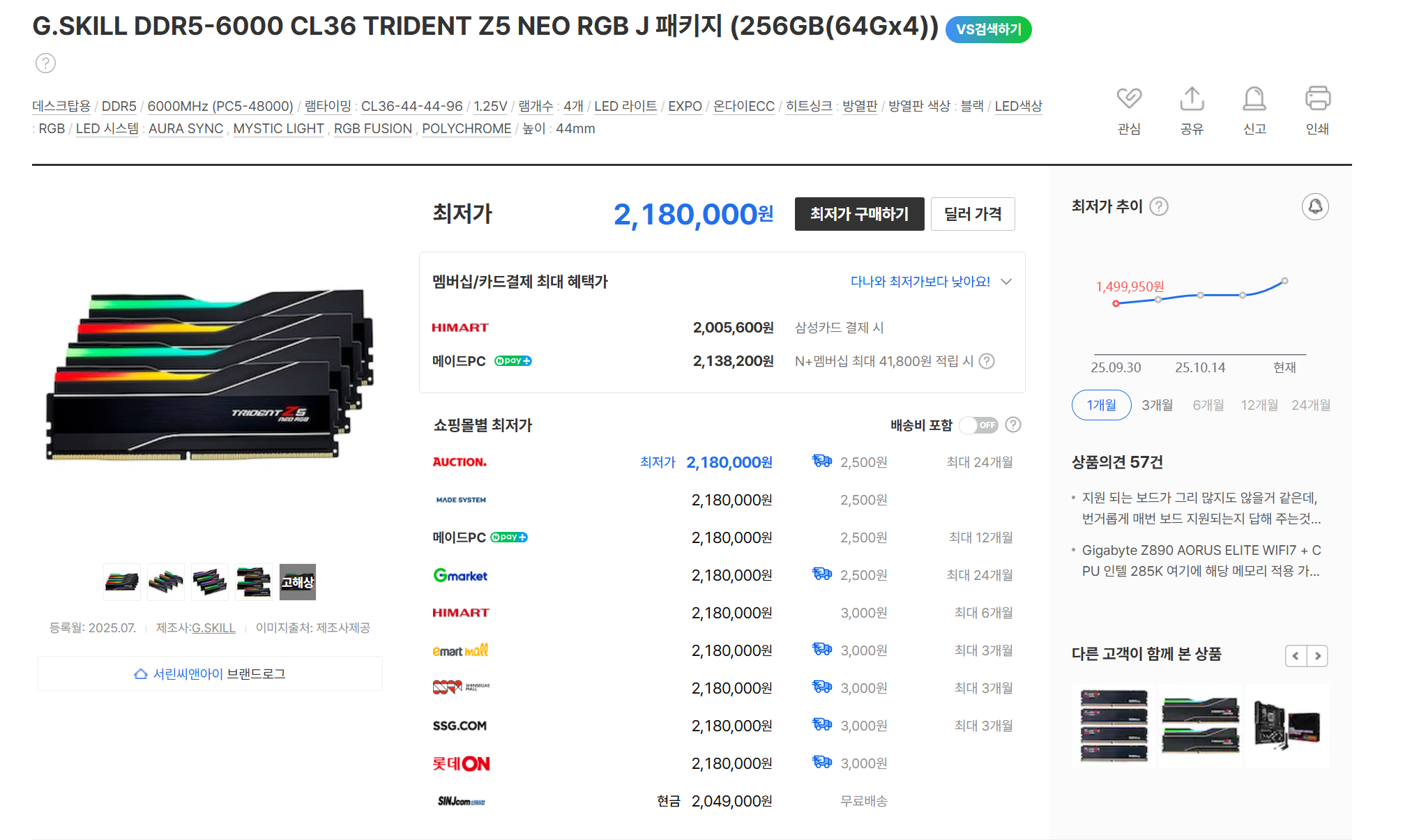Click the price alert bell icon

tap(1315, 206)
